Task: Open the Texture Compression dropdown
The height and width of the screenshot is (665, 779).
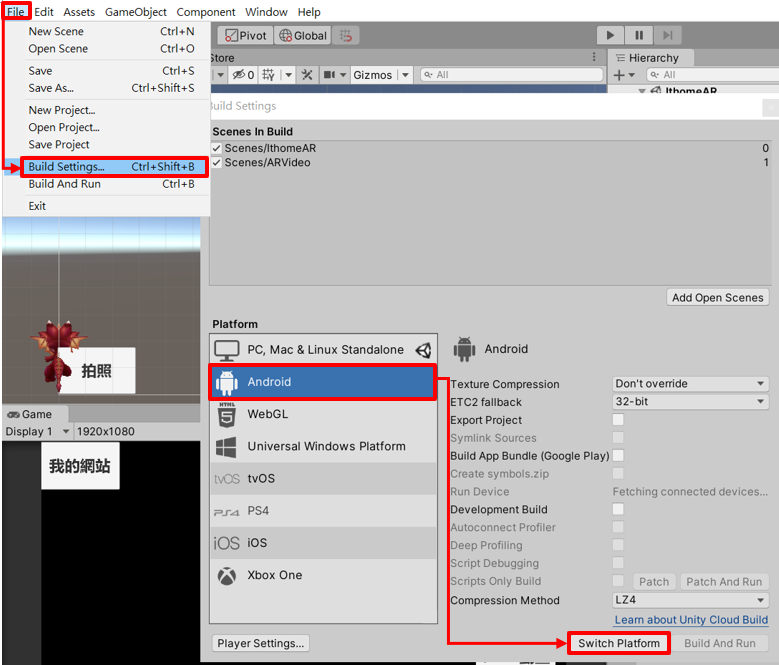Action: 691,383
